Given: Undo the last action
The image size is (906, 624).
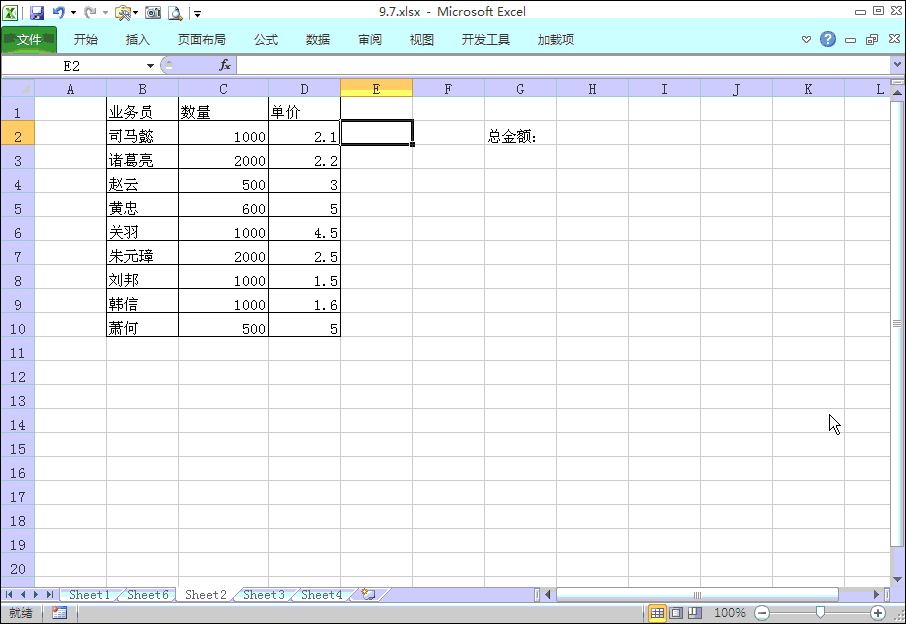Looking at the screenshot, I should 58,12.
